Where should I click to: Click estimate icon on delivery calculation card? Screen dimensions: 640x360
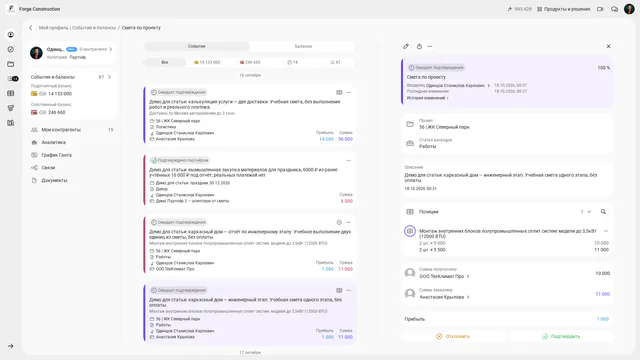339,93
